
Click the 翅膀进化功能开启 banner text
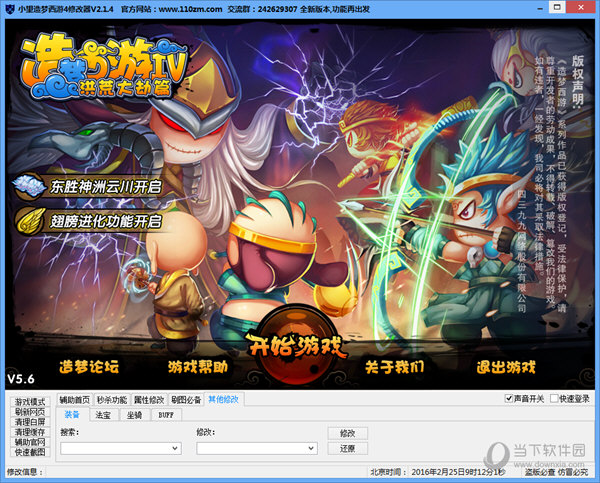[106, 221]
